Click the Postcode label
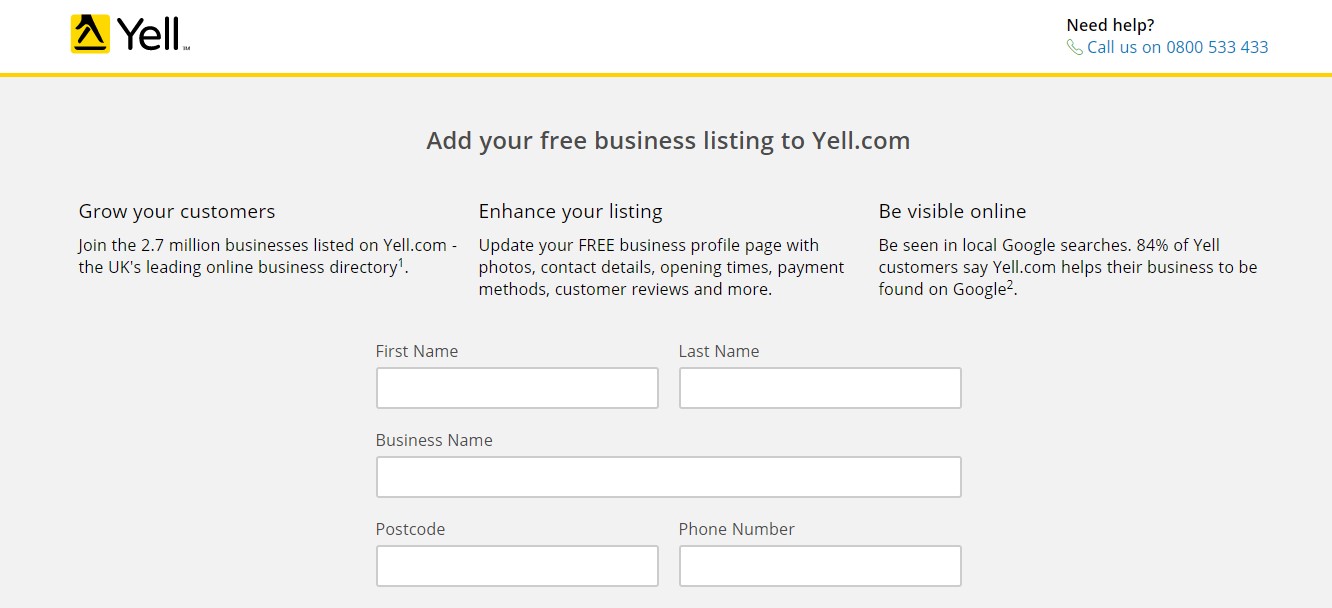1332x608 pixels. [x=410, y=529]
